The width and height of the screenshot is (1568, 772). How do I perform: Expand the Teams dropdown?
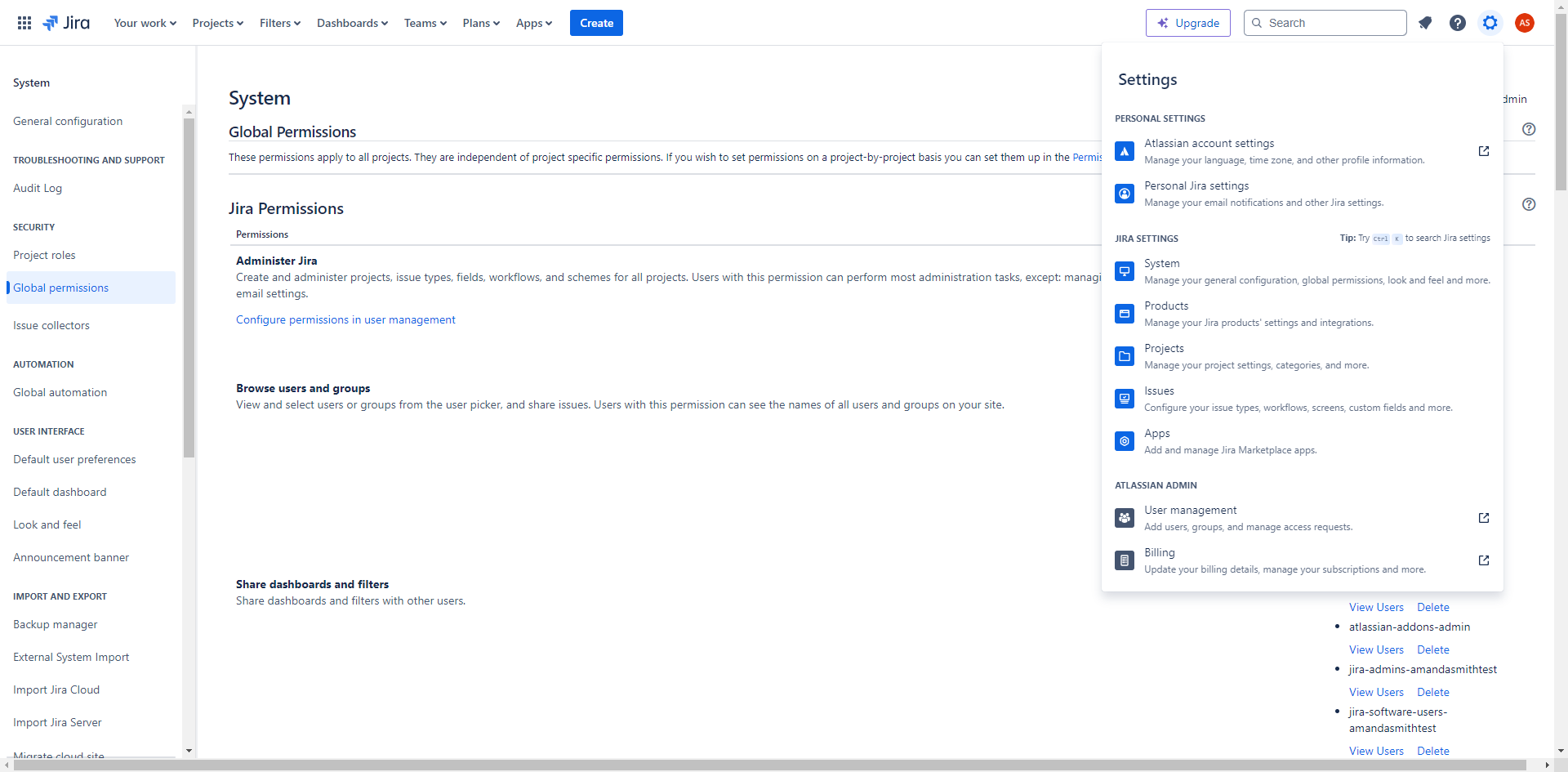pos(425,23)
